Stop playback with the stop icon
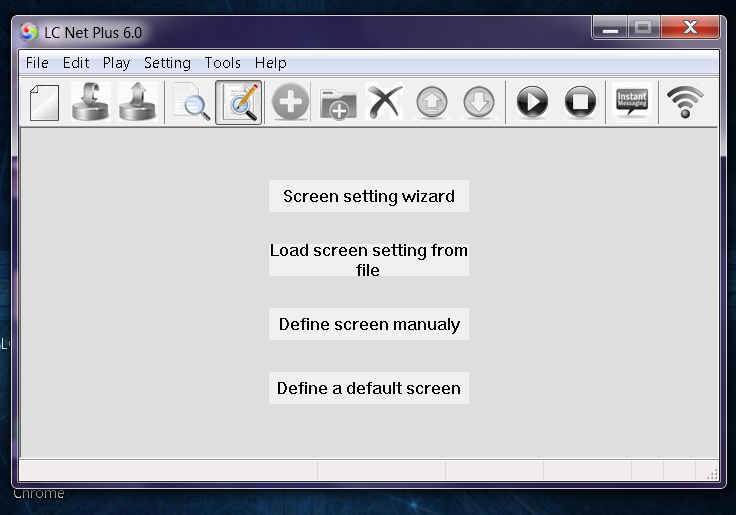The height and width of the screenshot is (515, 736). tap(580, 101)
